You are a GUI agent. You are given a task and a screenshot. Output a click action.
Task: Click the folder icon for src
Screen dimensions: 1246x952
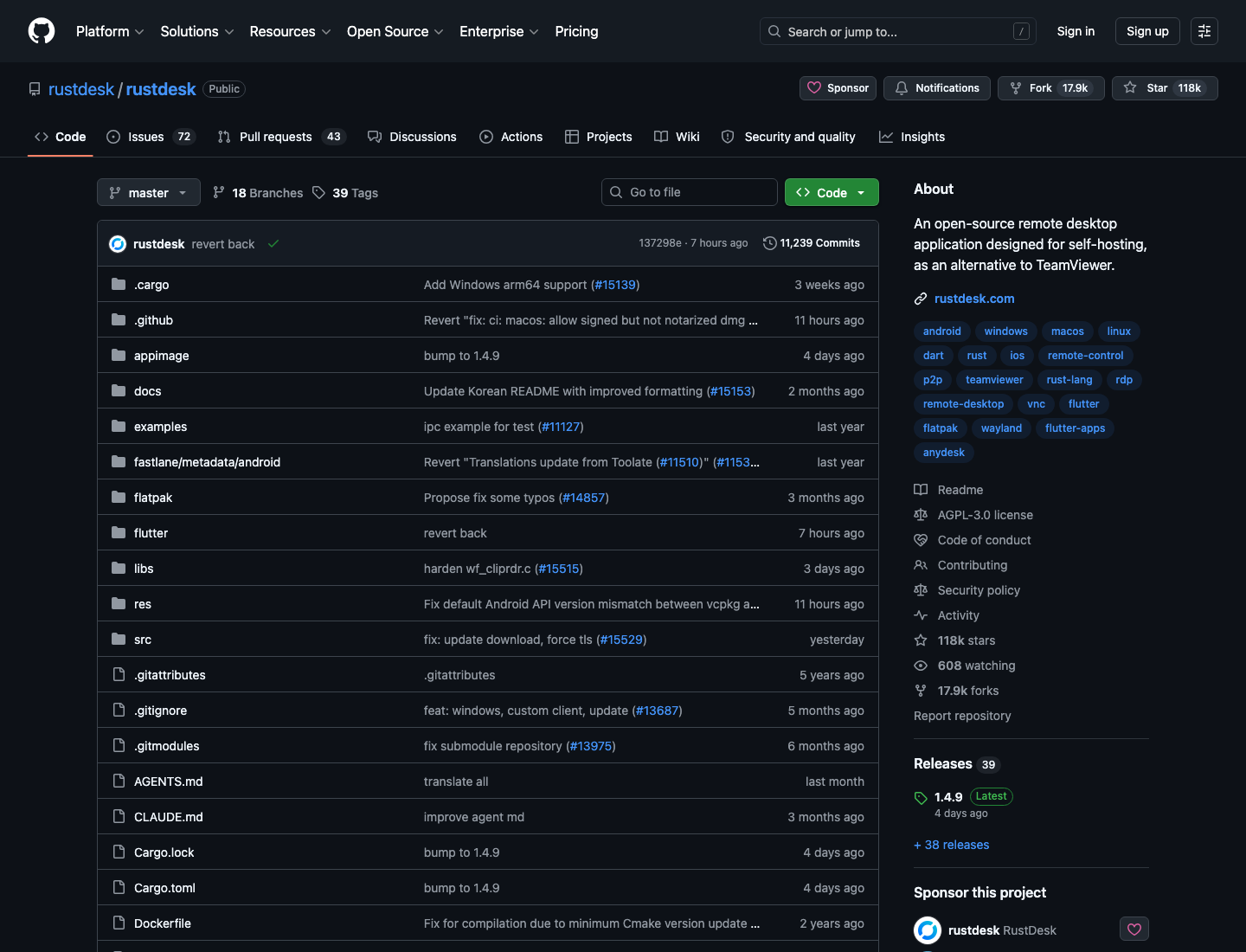(119, 640)
